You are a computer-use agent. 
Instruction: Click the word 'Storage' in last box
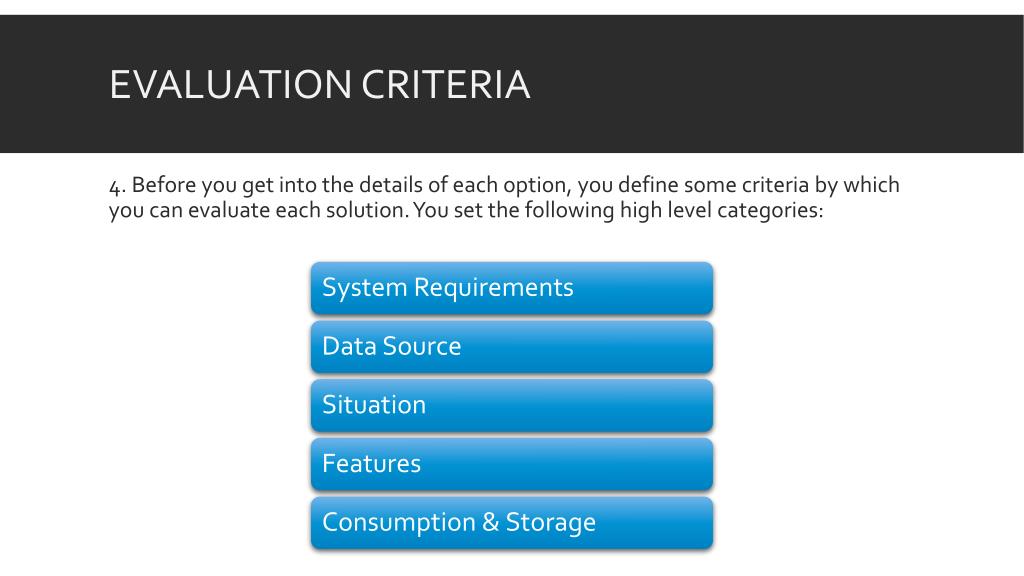(551, 523)
